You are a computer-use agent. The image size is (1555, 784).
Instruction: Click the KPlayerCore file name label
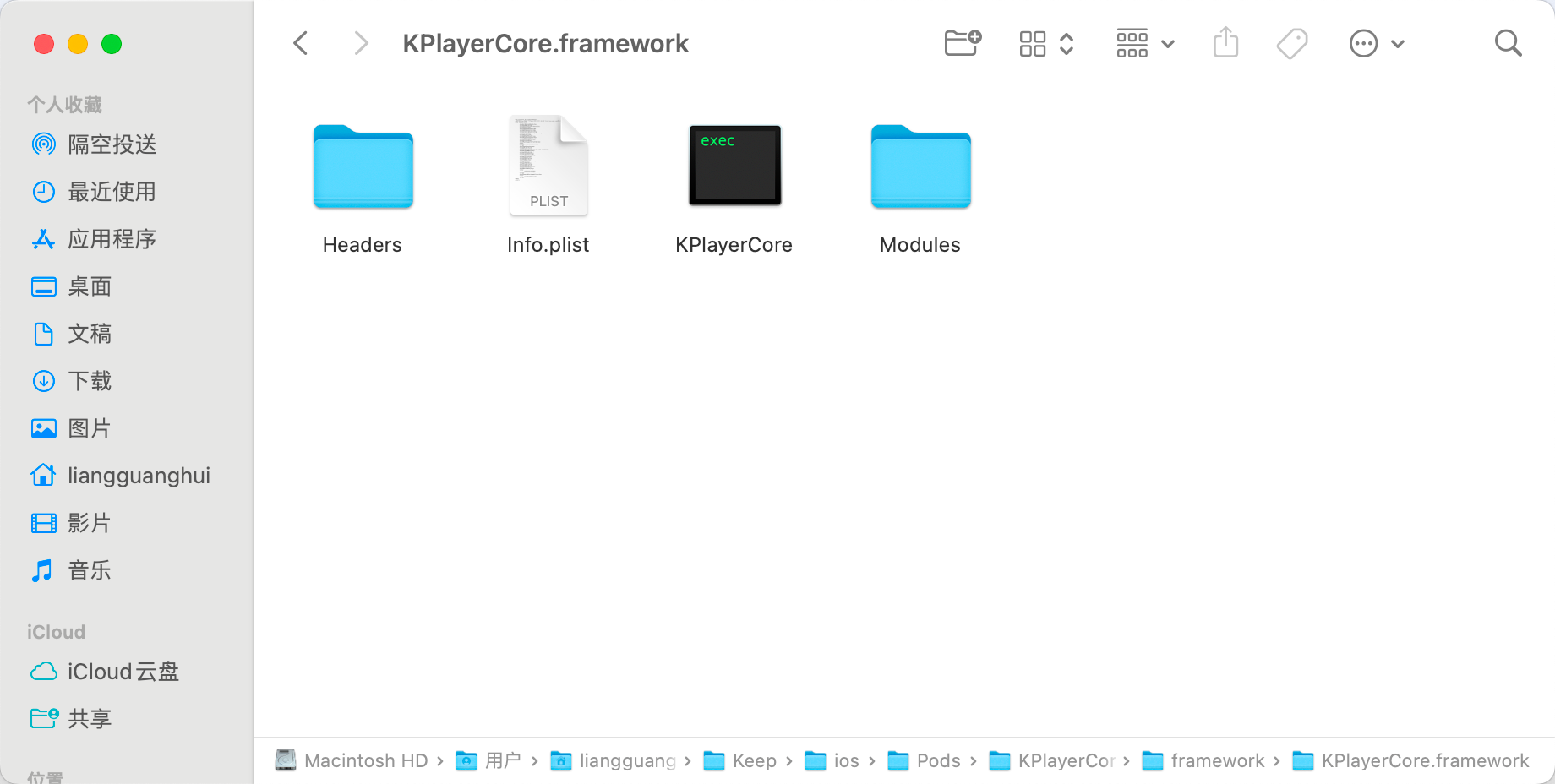pyautogui.click(x=734, y=245)
